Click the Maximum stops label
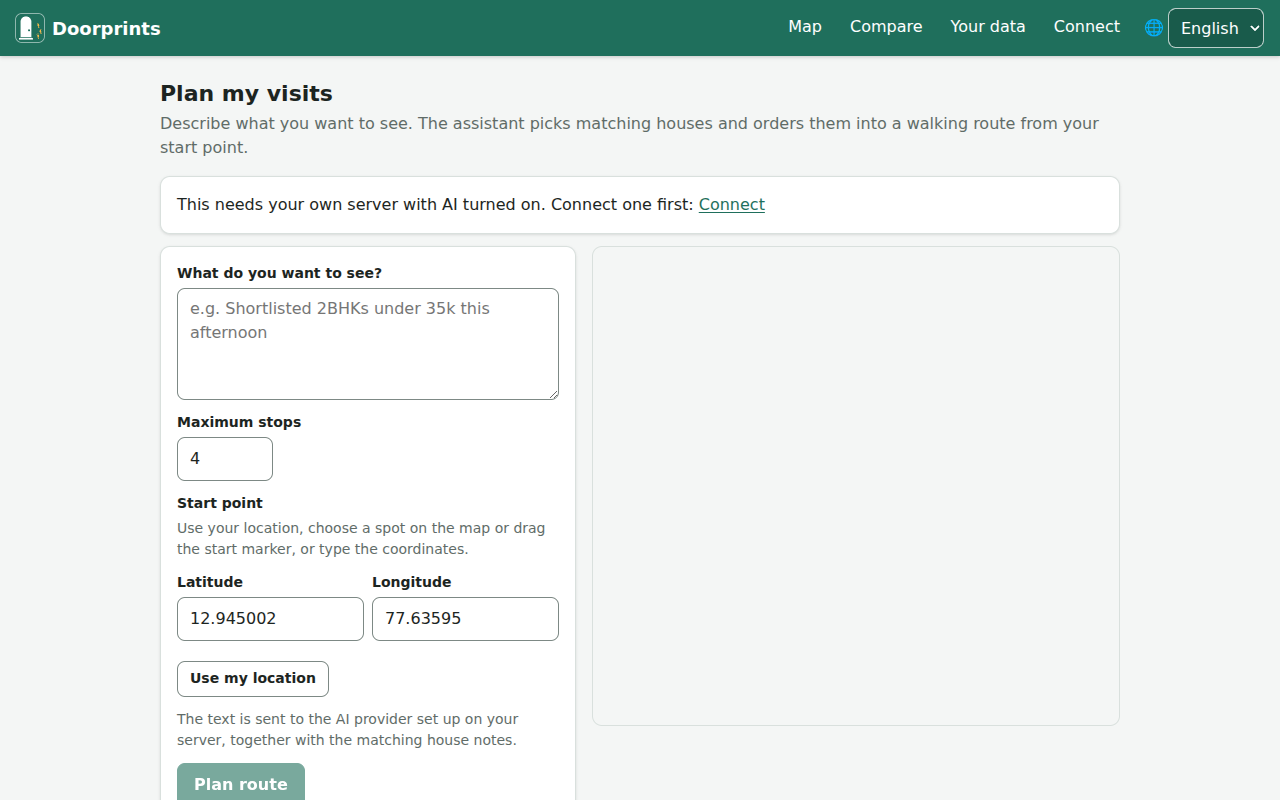Viewport: 1280px width, 800px height. click(239, 422)
